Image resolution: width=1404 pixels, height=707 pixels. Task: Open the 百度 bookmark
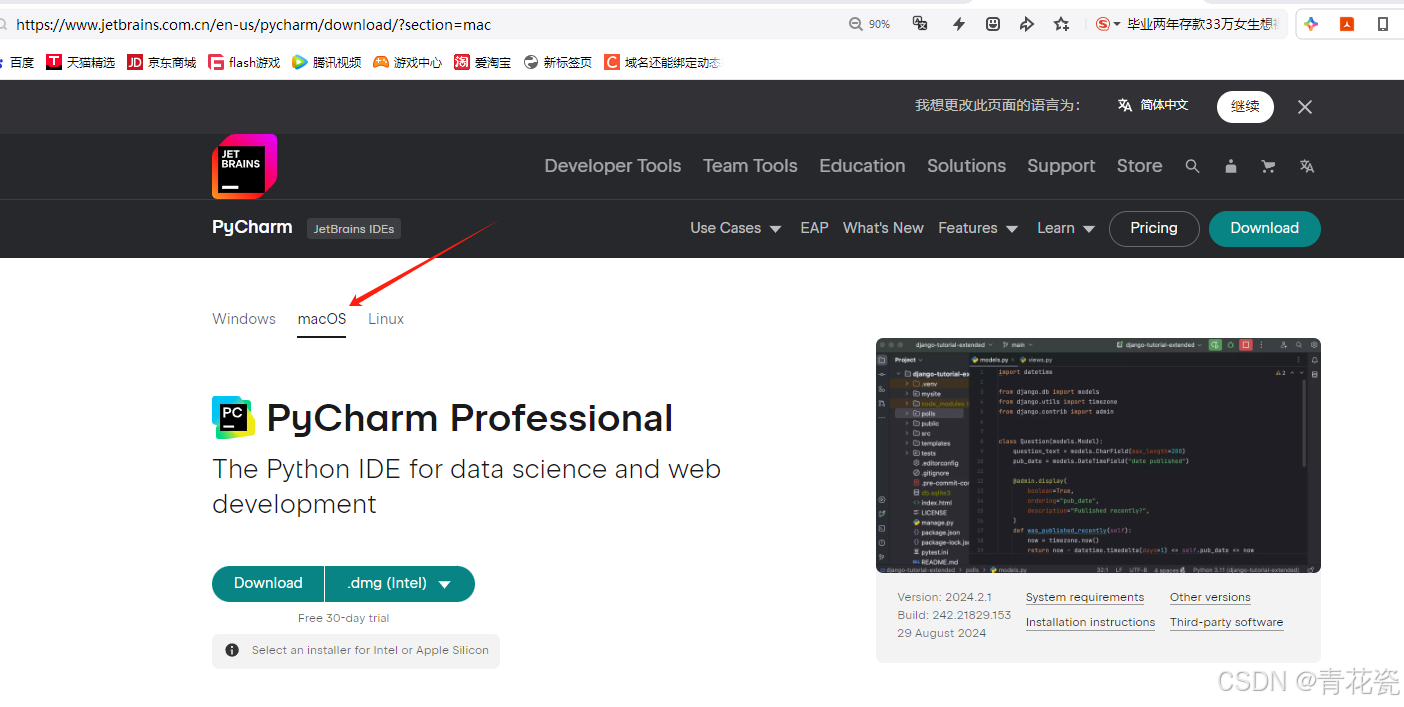point(17,62)
